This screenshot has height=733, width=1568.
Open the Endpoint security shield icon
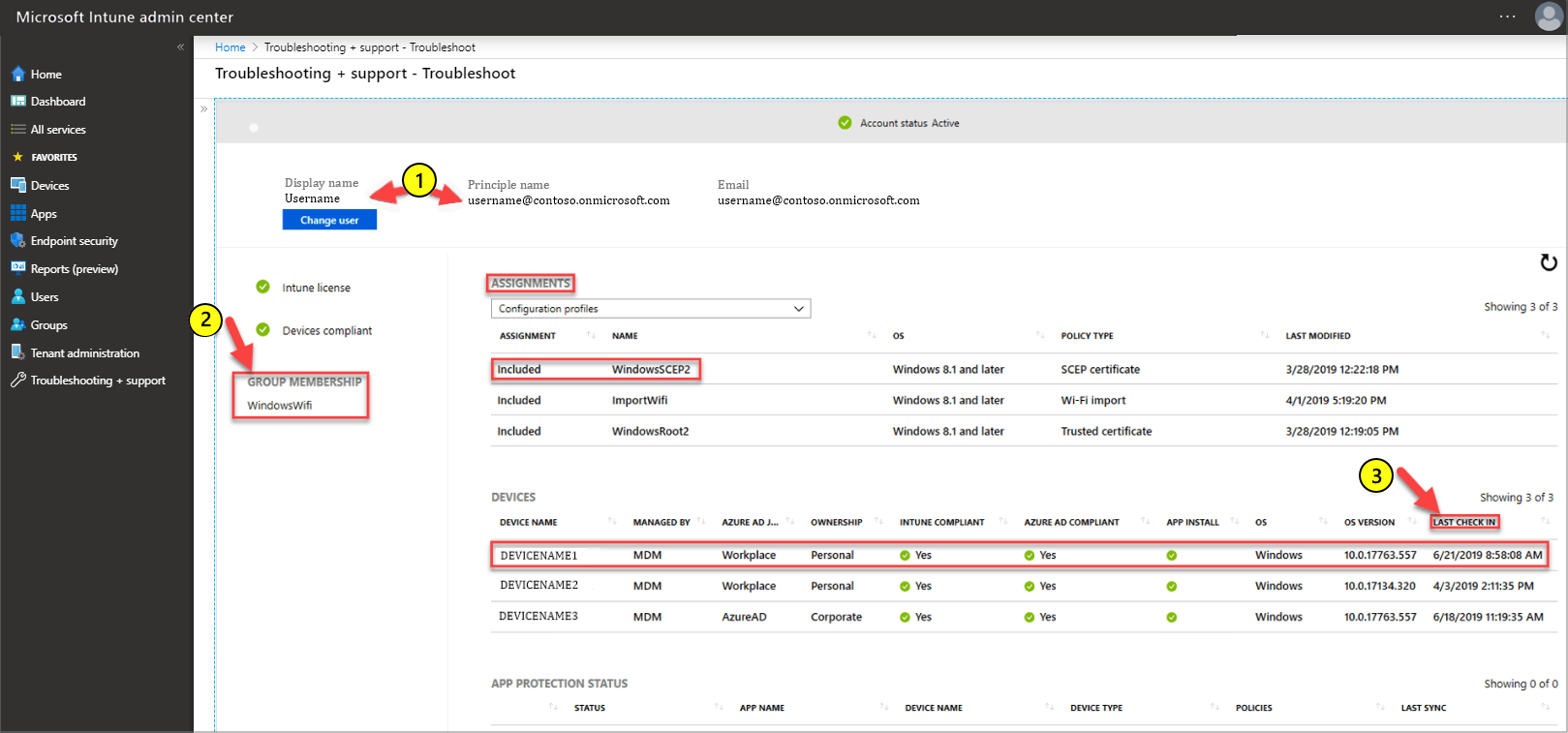pos(18,240)
